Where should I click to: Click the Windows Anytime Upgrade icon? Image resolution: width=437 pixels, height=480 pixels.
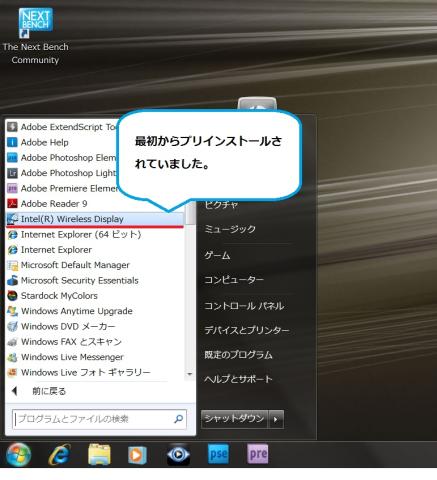coord(12,311)
